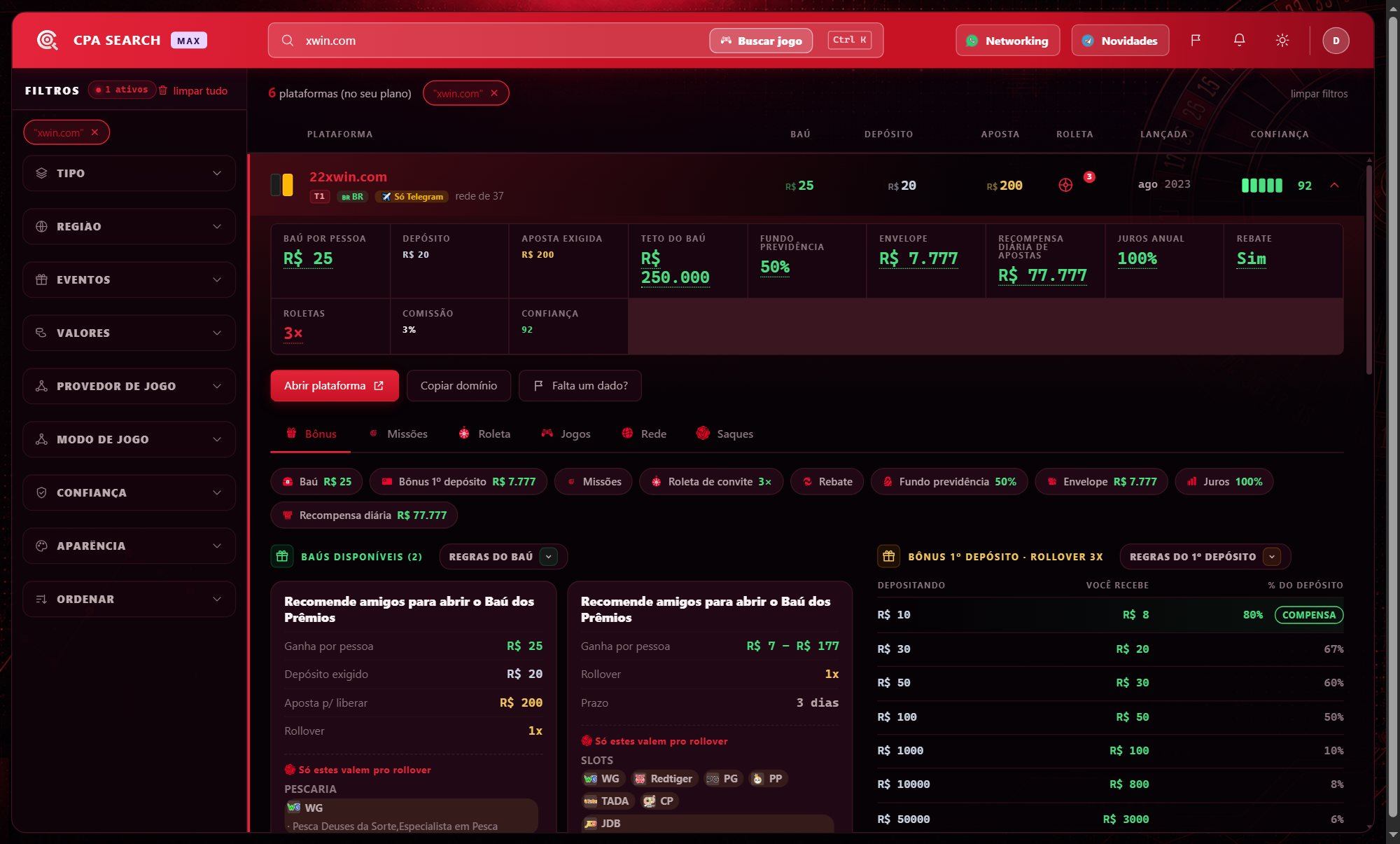The width and height of the screenshot is (1400, 844).
Task: Switch to the Saques tab
Action: 725,434
